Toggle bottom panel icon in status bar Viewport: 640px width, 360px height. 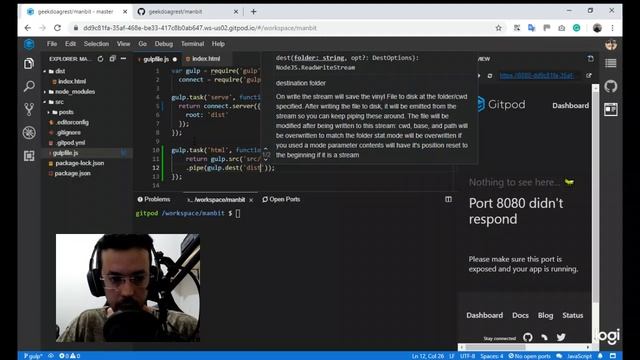(613, 356)
